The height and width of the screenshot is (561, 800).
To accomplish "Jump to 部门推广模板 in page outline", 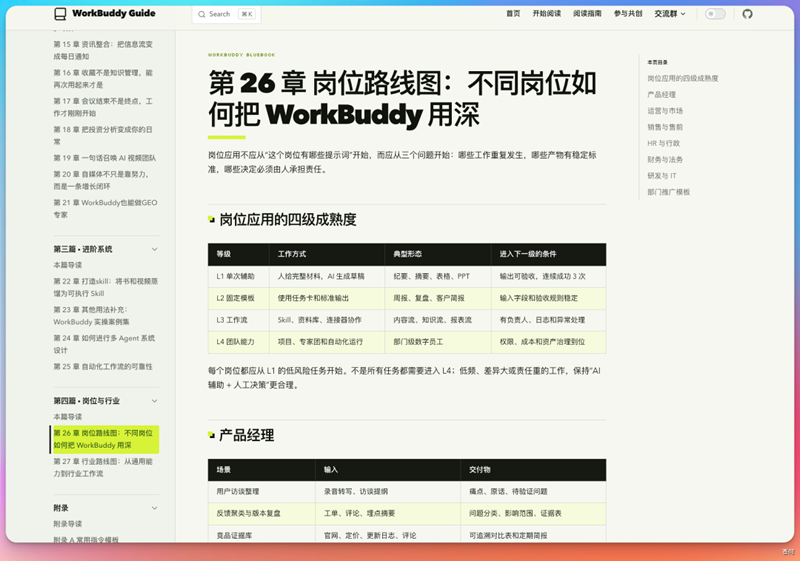I will (x=668, y=192).
